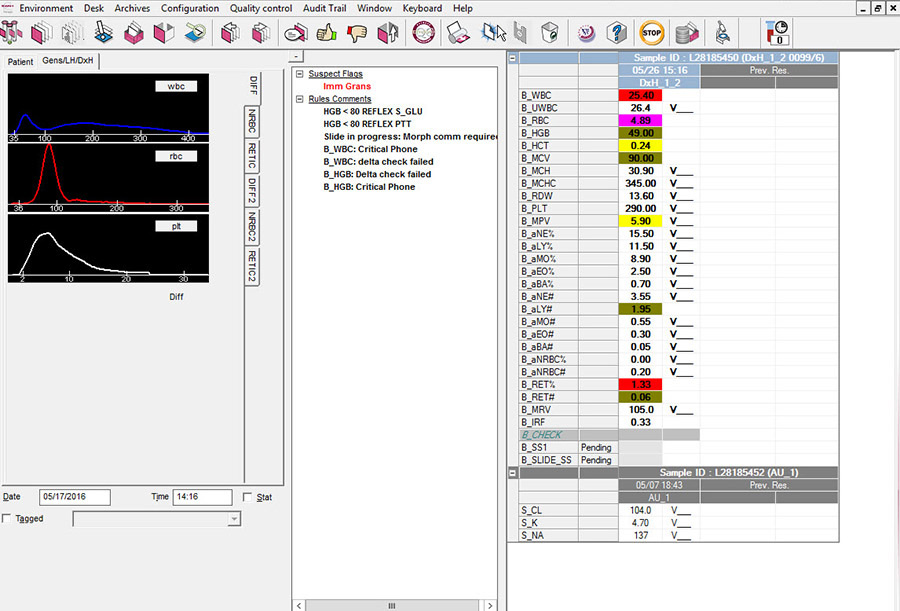Click the round maroon seal icon

coord(424,33)
